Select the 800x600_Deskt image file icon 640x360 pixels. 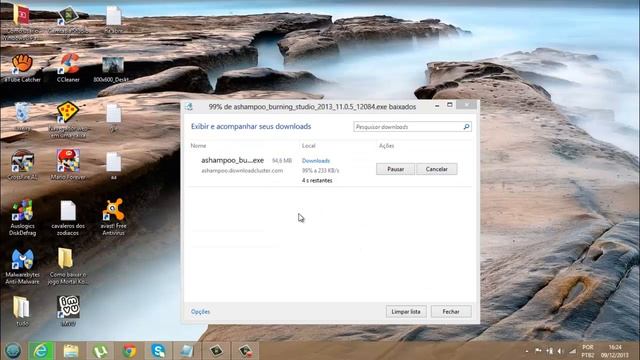tap(113, 69)
